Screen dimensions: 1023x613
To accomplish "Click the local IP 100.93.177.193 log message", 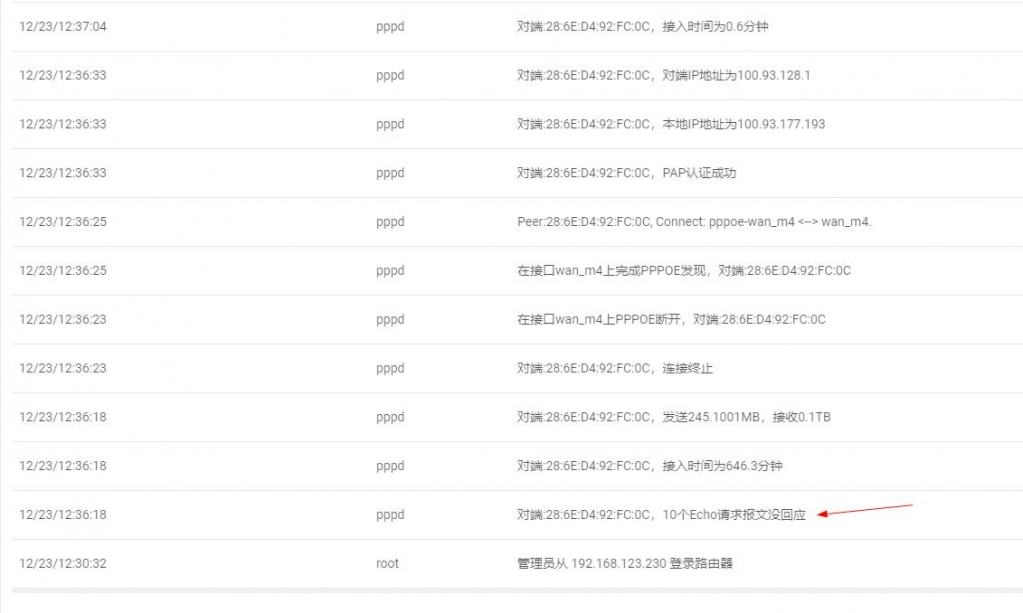I will (x=670, y=124).
